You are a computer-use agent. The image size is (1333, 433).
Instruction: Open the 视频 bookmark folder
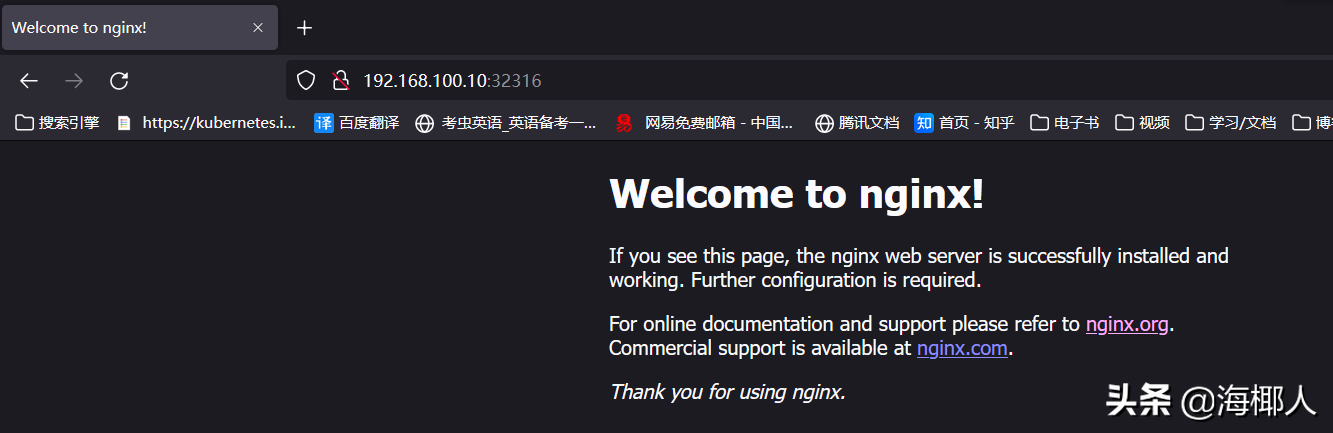pyautogui.click(x=1142, y=123)
